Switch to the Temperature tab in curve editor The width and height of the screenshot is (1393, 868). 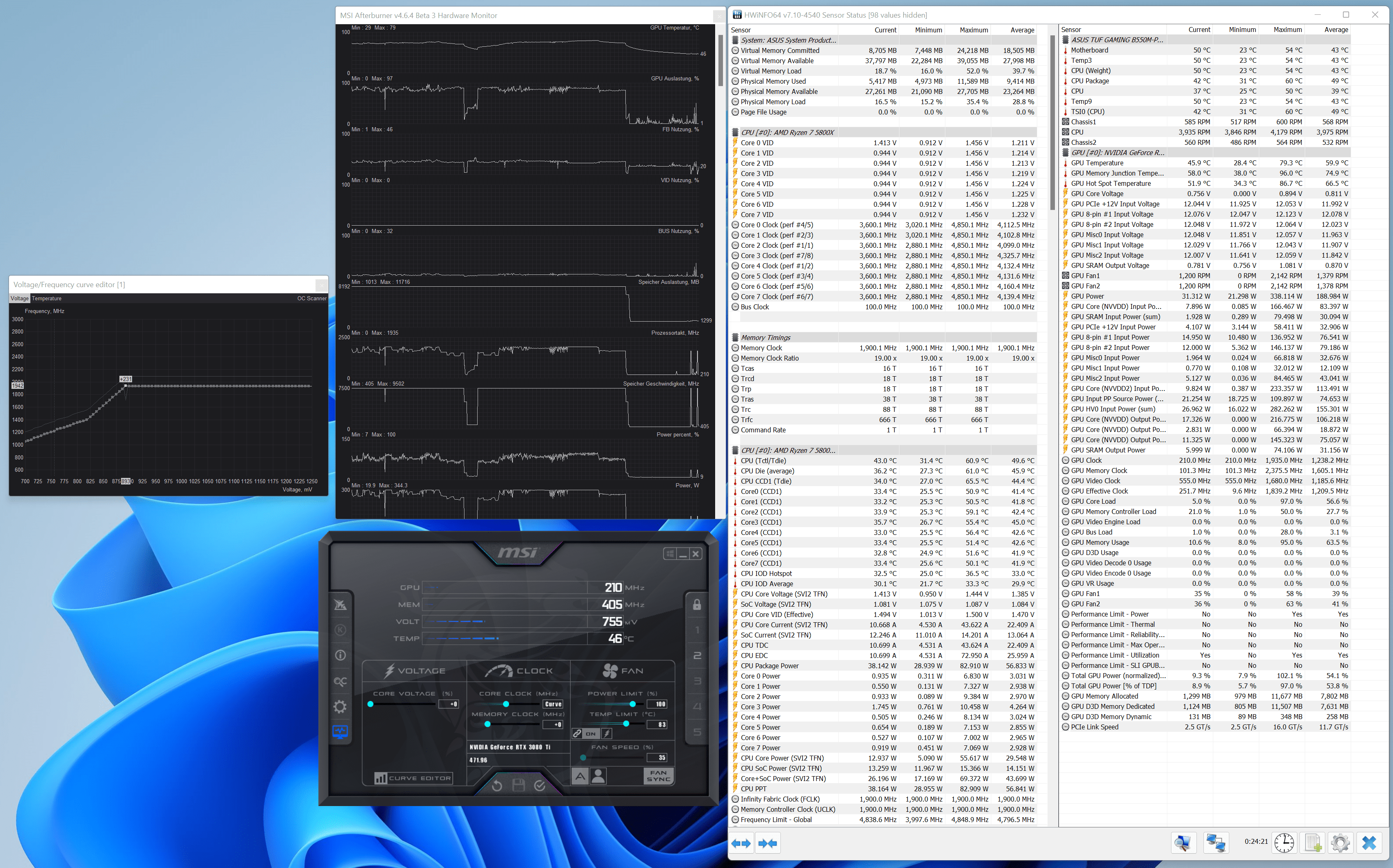point(46,299)
